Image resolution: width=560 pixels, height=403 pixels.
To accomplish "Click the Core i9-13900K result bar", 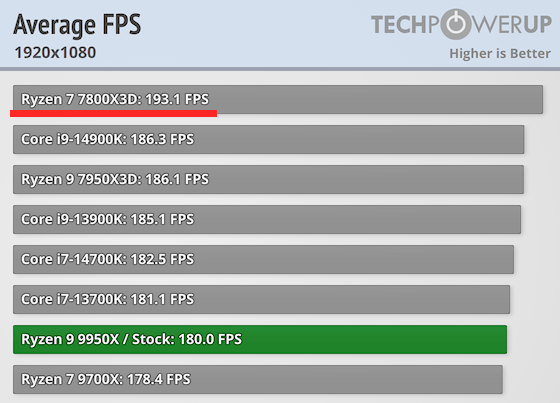I will tap(267, 219).
